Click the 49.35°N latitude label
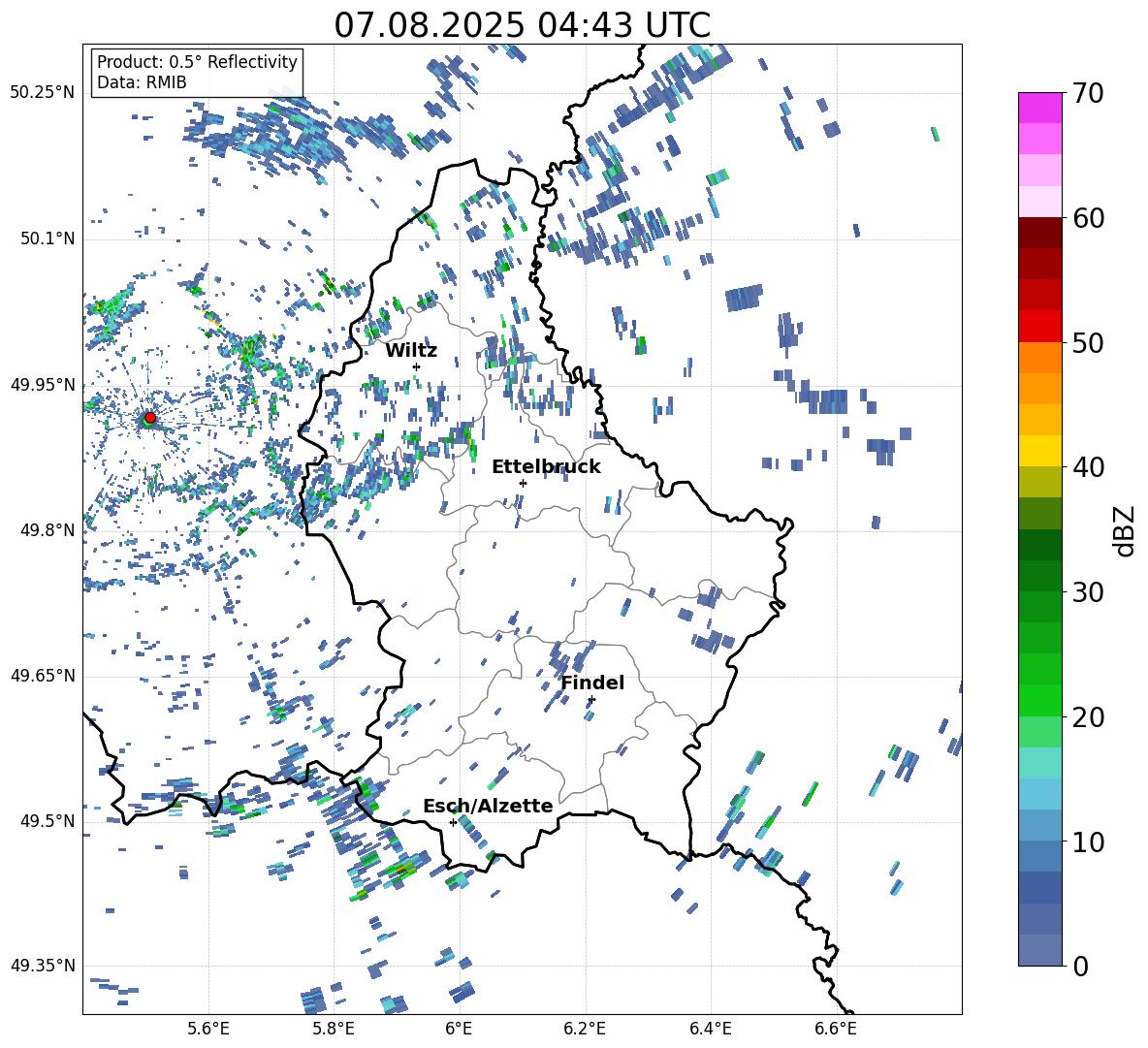This screenshot has width=1148, height=1048. coord(43,966)
